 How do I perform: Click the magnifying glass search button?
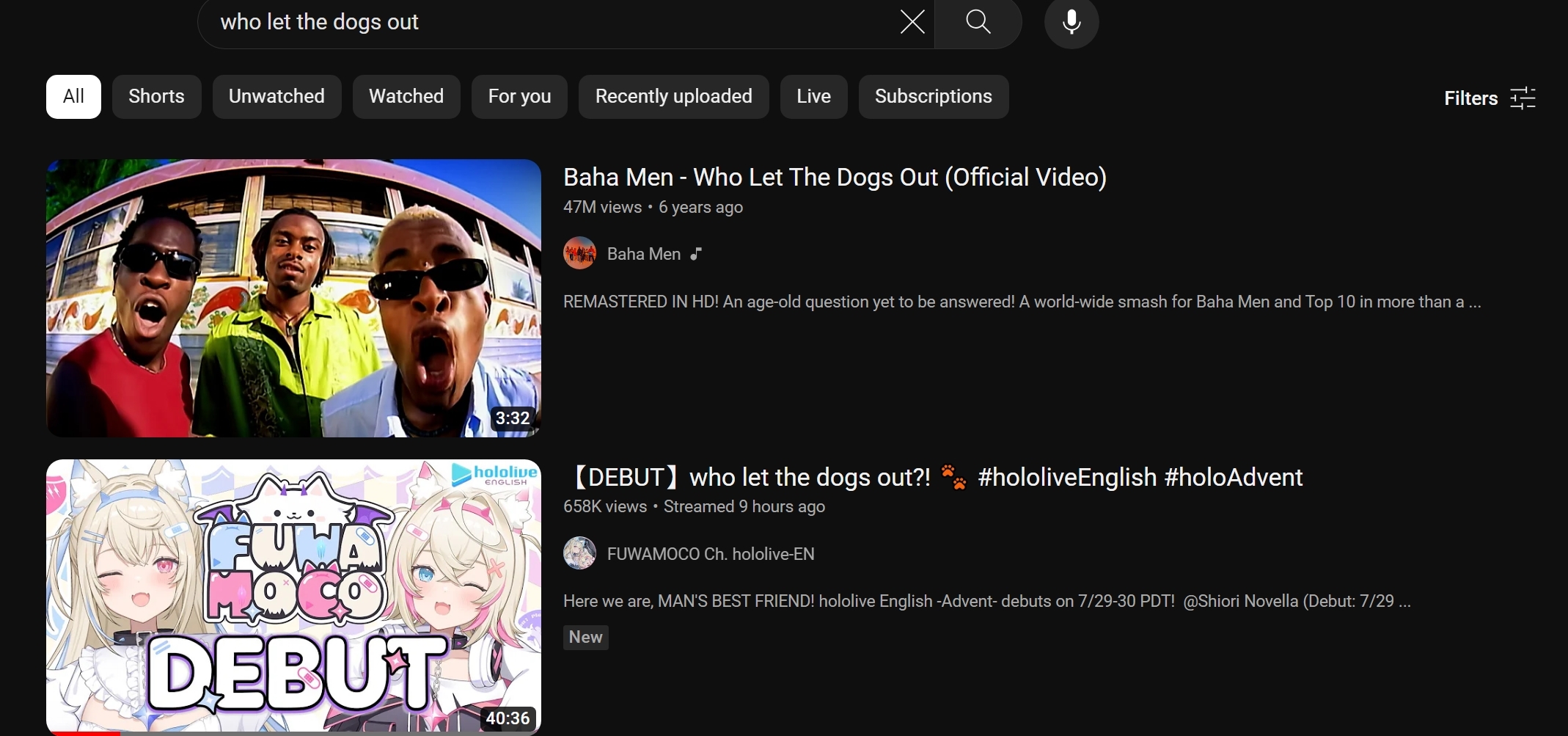(x=978, y=22)
